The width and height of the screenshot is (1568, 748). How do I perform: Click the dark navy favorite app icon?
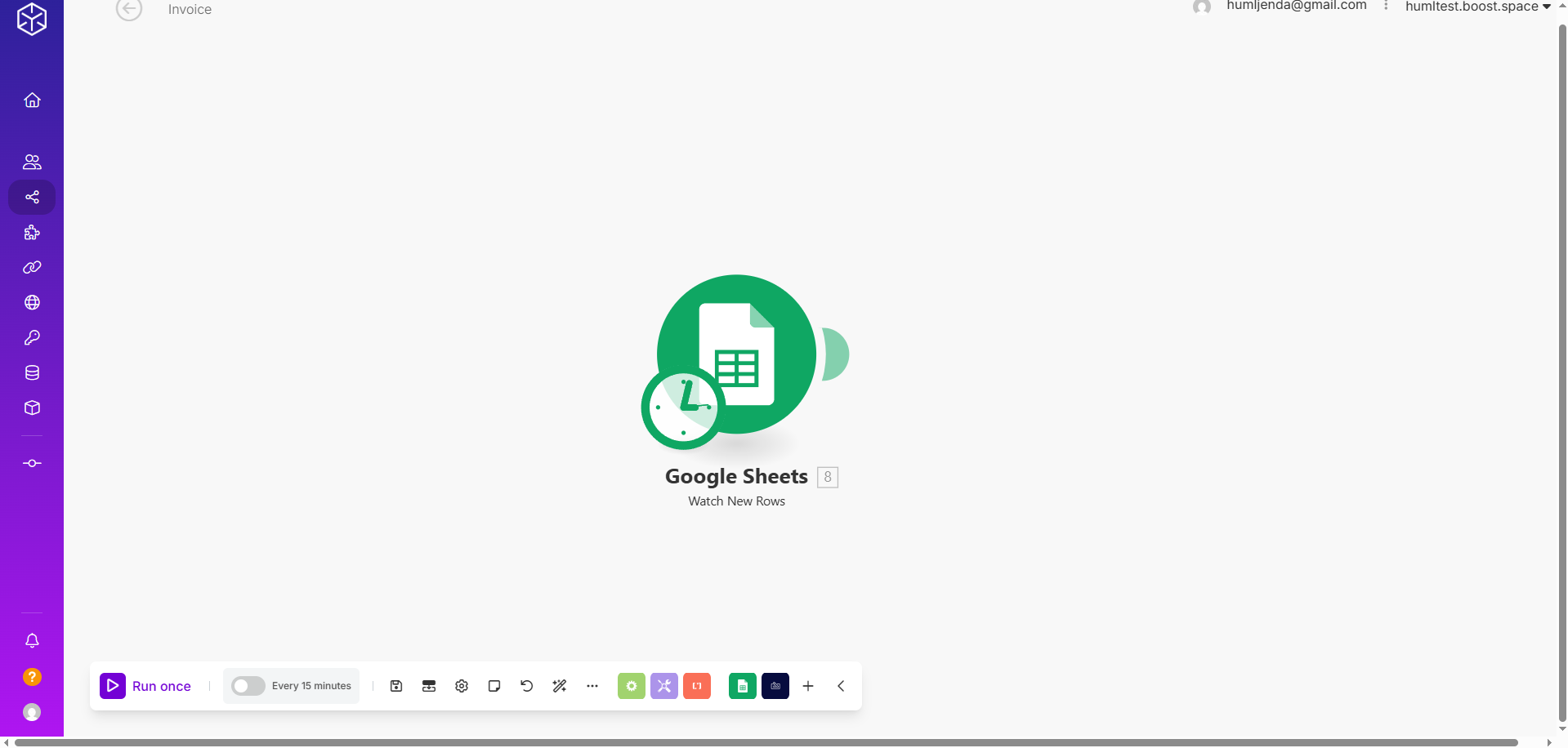(775, 686)
